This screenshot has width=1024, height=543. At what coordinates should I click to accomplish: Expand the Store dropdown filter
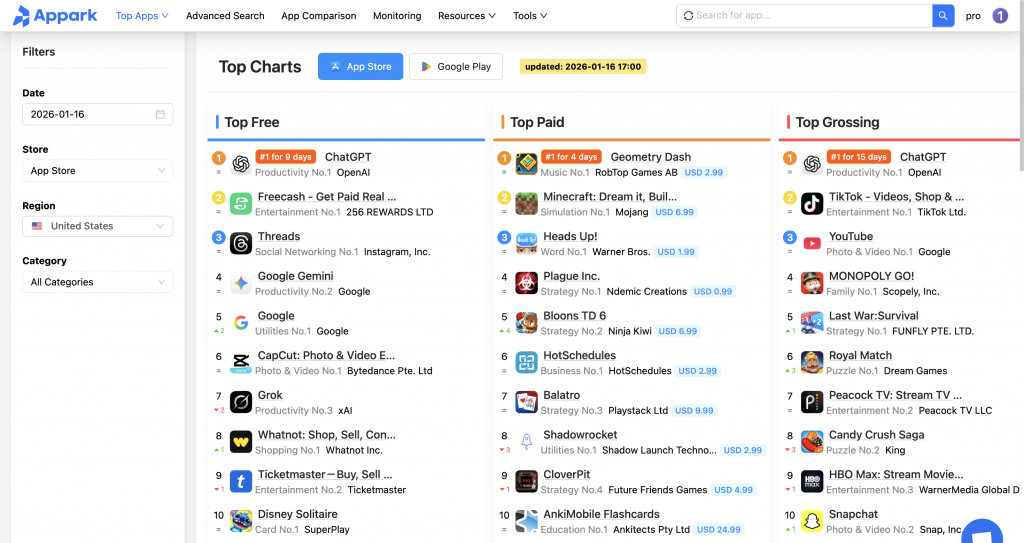[x=97, y=171]
